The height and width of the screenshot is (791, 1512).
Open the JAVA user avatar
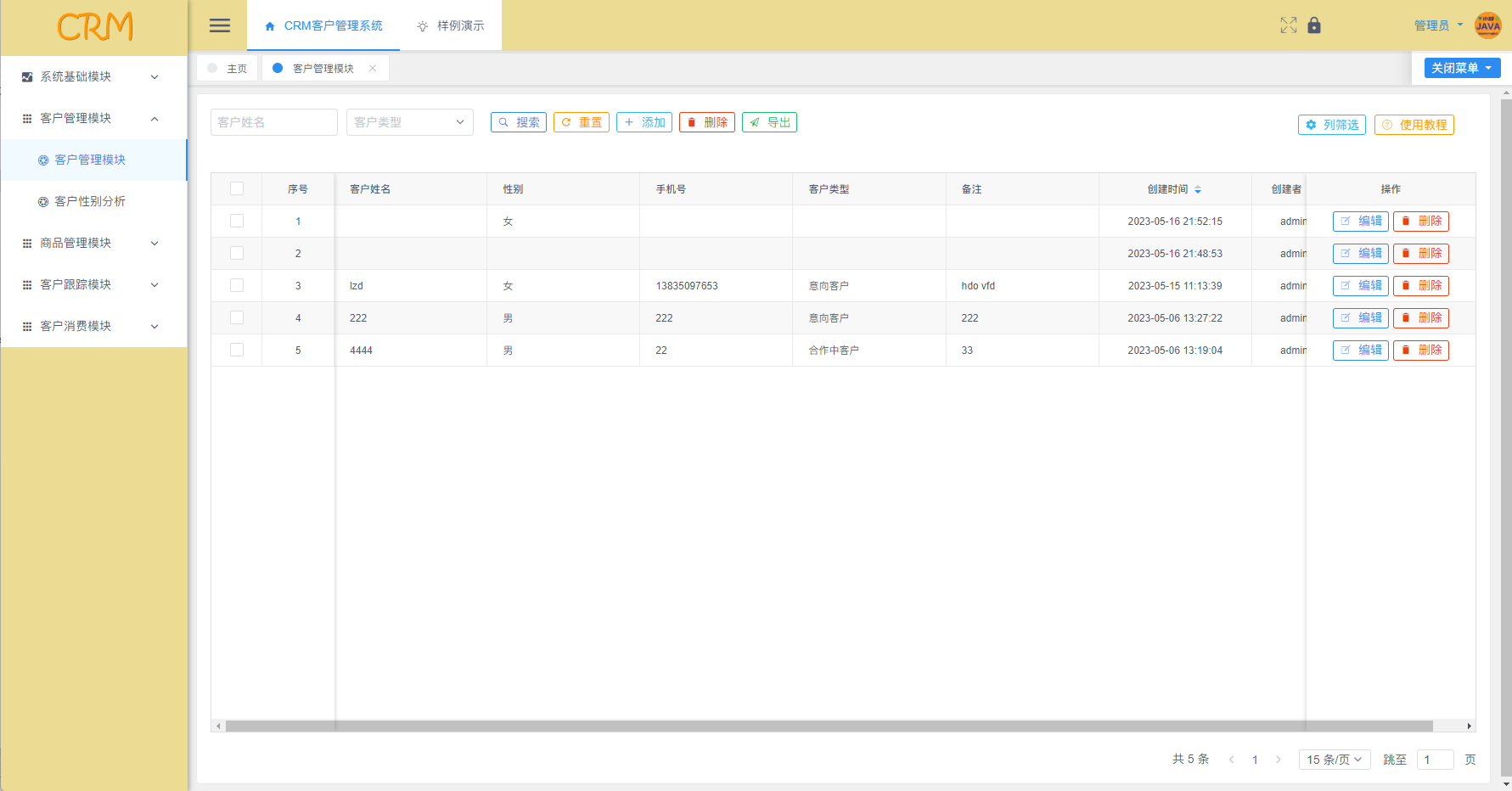click(x=1487, y=25)
